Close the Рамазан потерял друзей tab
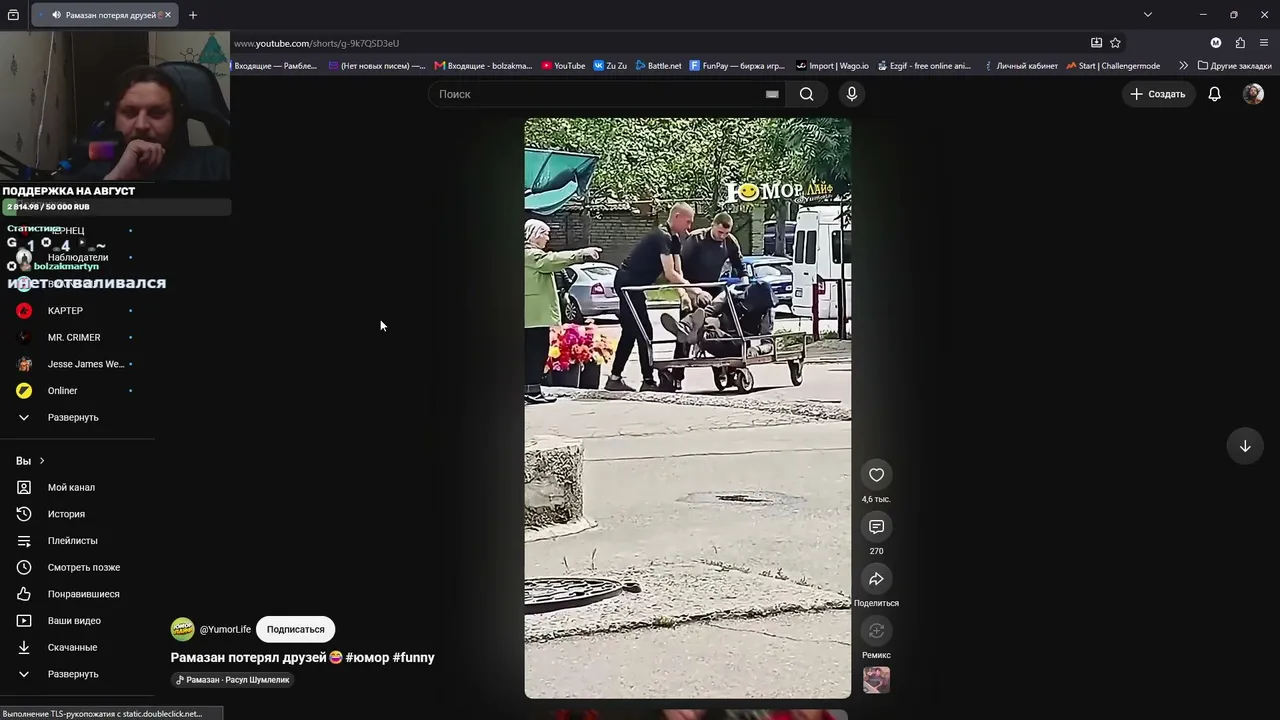This screenshot has height=720, width=1280. [x=168, y=15]
